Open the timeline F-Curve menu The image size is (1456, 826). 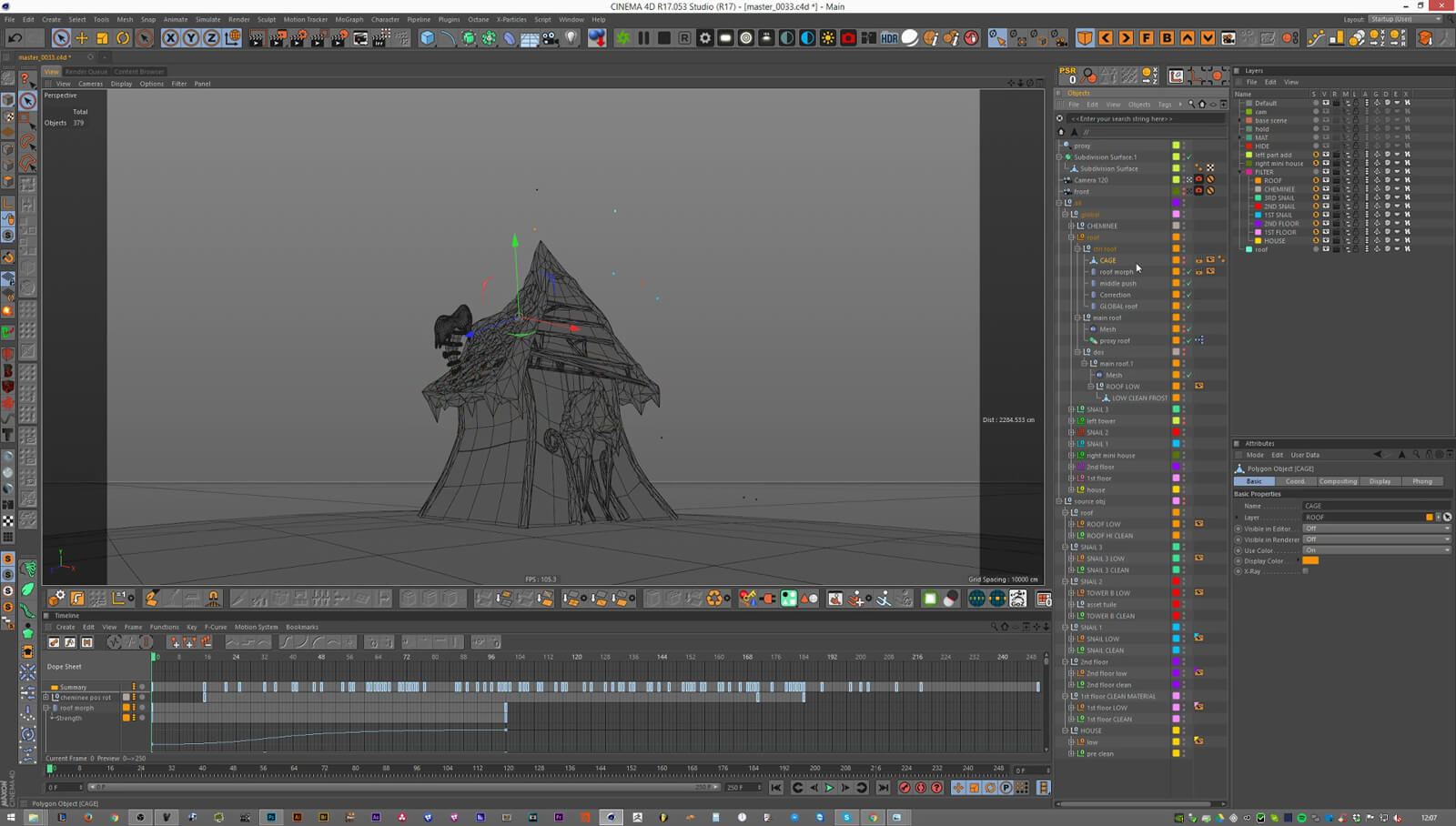tap(216, 627)
